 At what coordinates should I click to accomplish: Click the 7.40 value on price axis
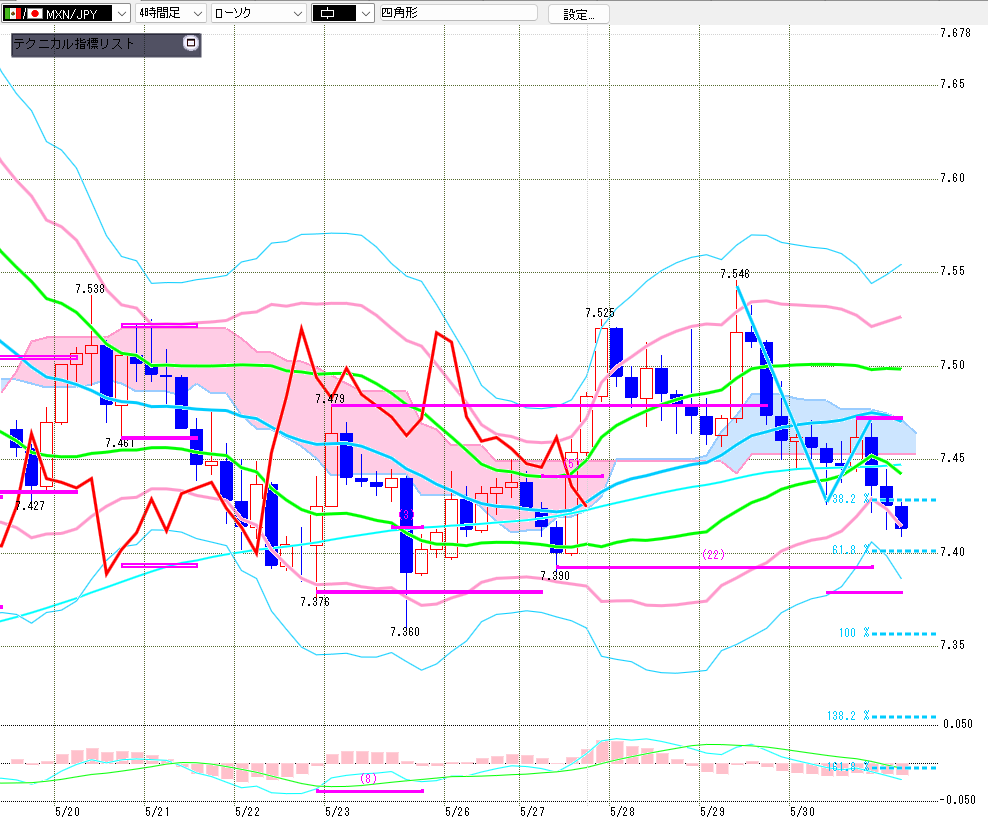pos(952,551)
